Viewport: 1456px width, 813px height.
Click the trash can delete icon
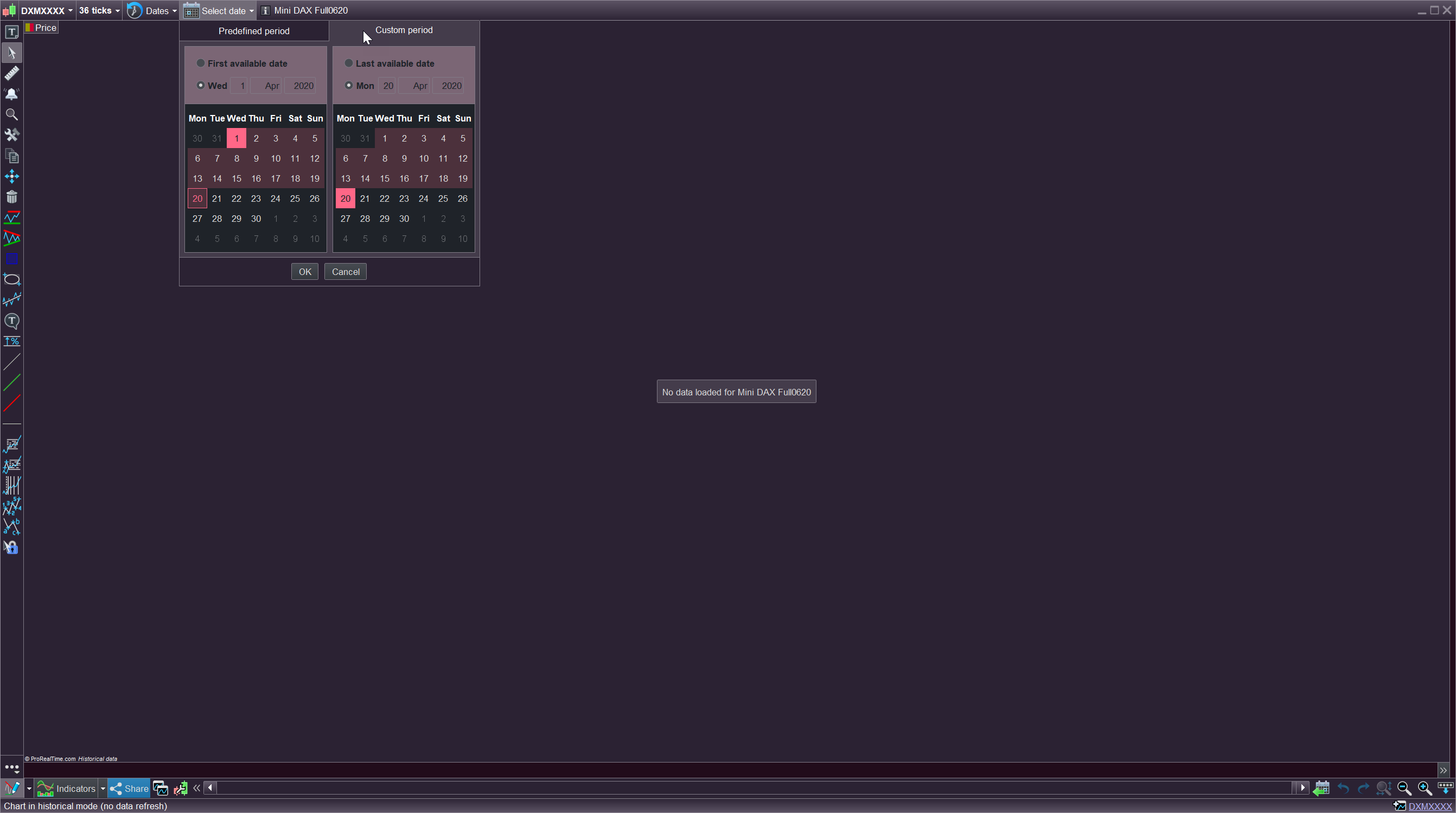[11, 197]
